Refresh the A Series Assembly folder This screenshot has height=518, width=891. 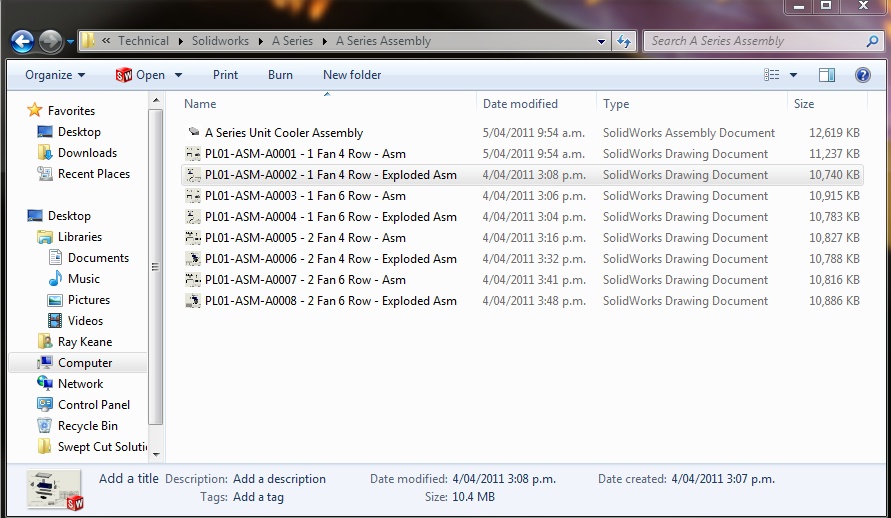tap(624, 41)
